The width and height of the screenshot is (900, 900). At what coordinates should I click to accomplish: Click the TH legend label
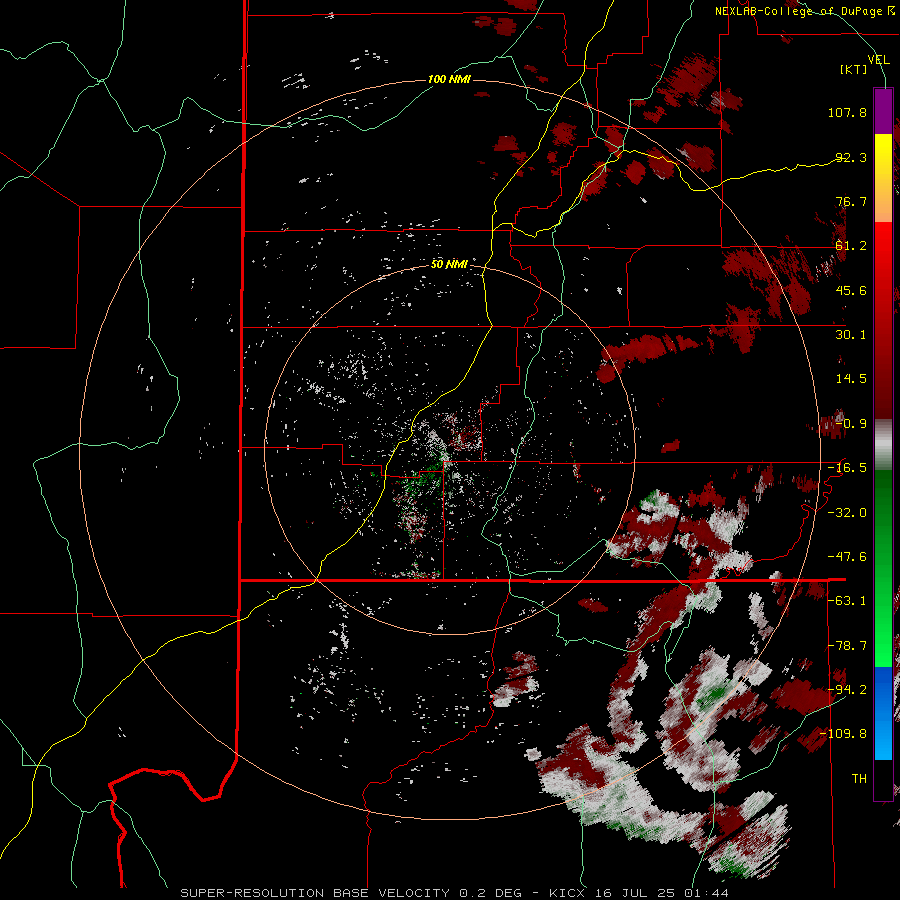(x=859, y=779)
